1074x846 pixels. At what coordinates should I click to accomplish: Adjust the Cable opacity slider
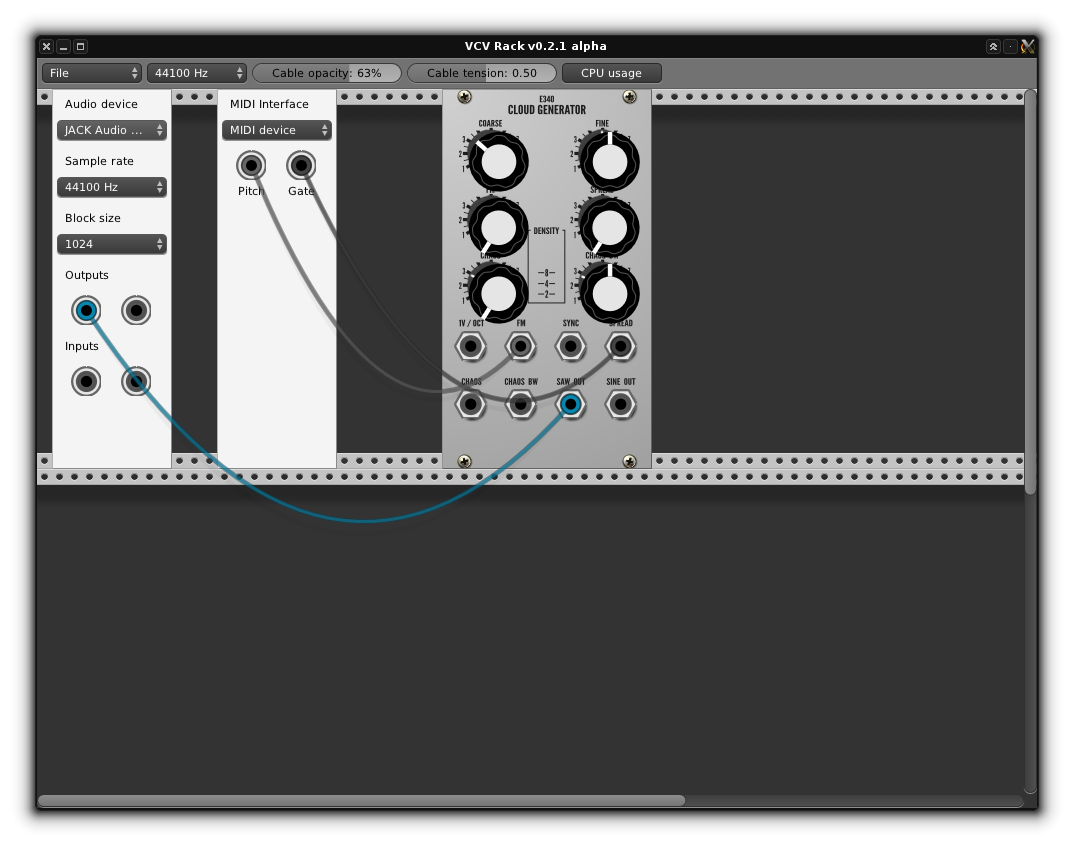tap(327, 73)
